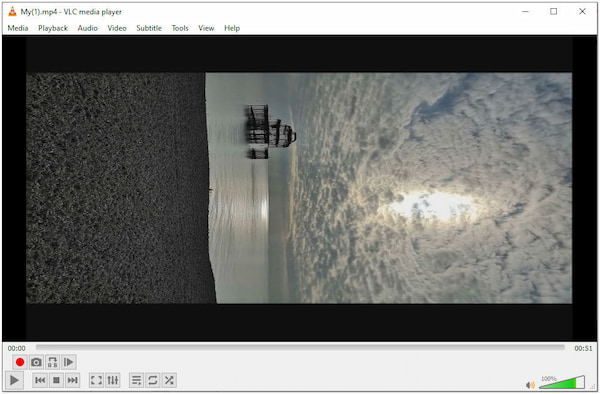
Task: Stop playback
Action: click(x=56, y=380)
